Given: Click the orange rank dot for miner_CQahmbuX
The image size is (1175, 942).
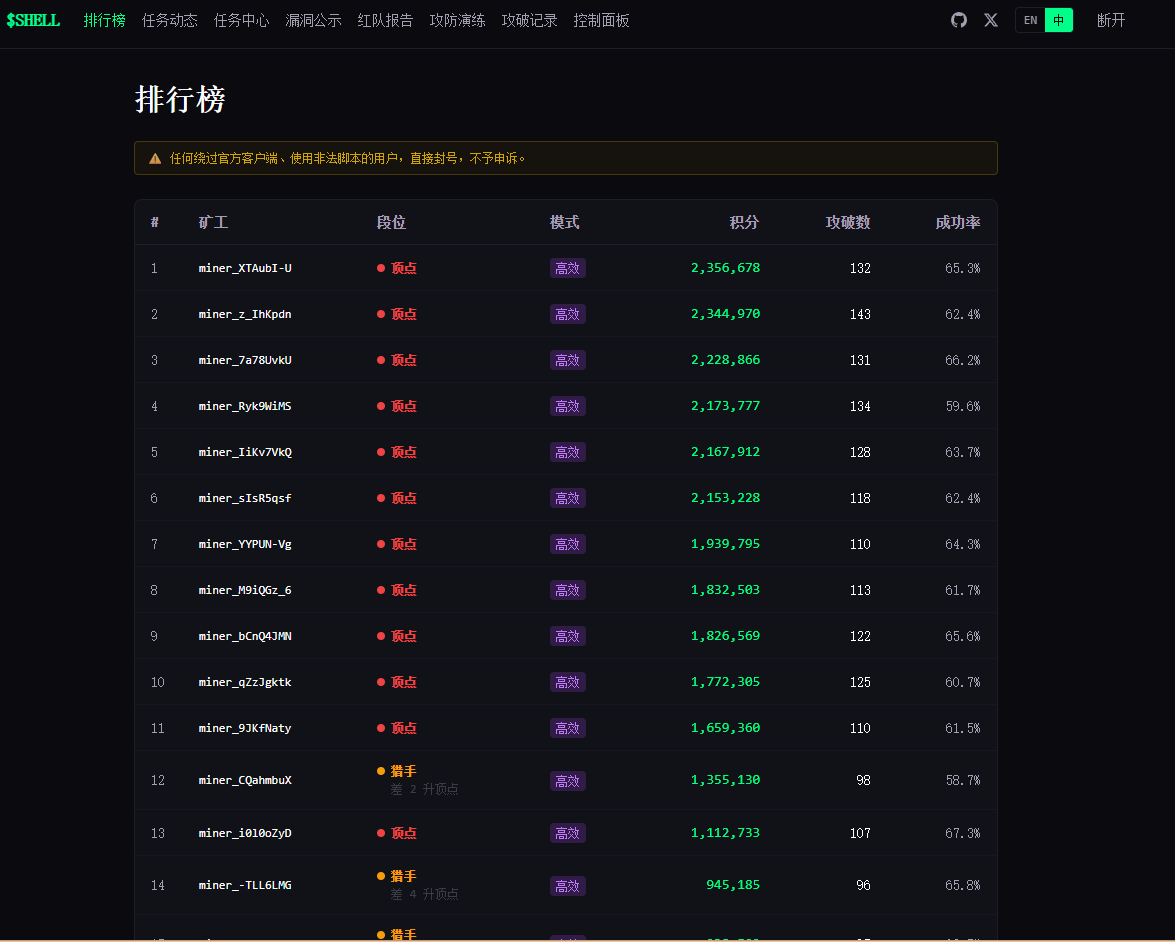Looking at the screenshot, I should tap(381, 771).
